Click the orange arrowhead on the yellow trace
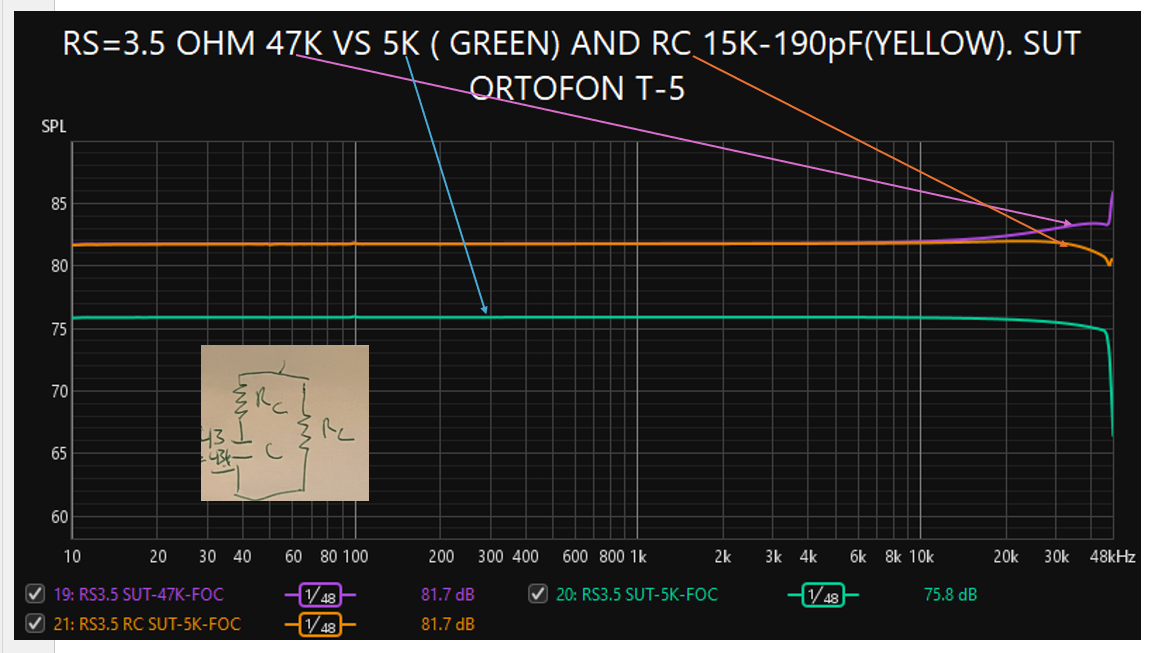 1064,243
